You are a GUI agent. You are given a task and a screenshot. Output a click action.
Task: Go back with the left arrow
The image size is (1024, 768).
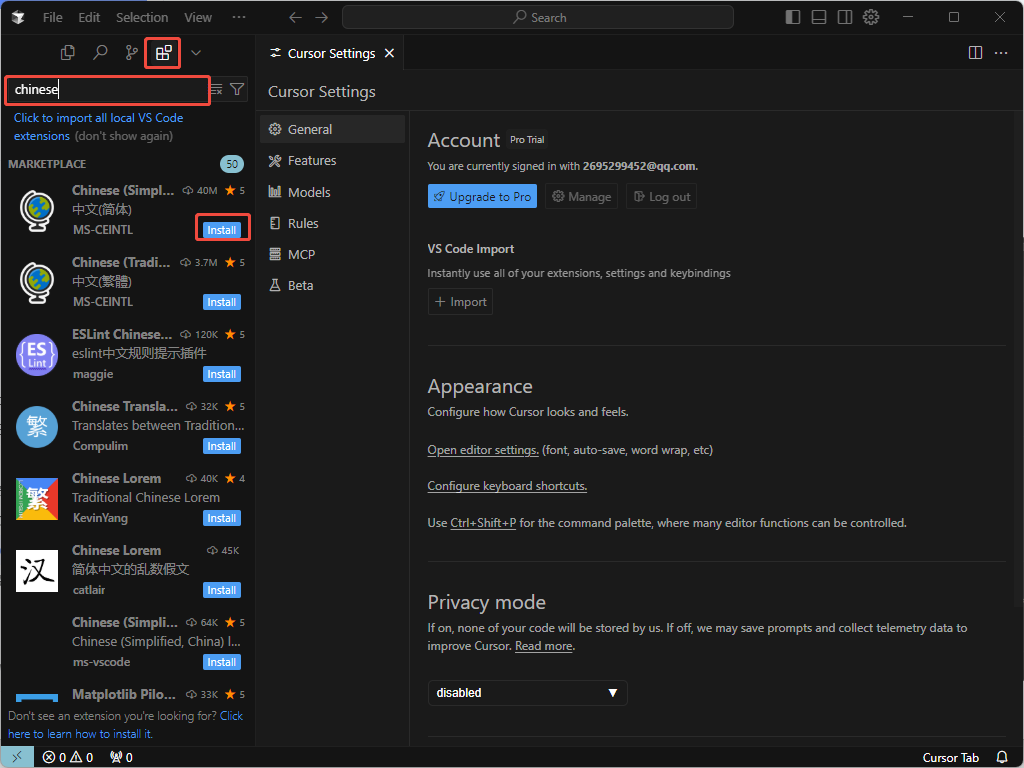[x=295, y=18]
